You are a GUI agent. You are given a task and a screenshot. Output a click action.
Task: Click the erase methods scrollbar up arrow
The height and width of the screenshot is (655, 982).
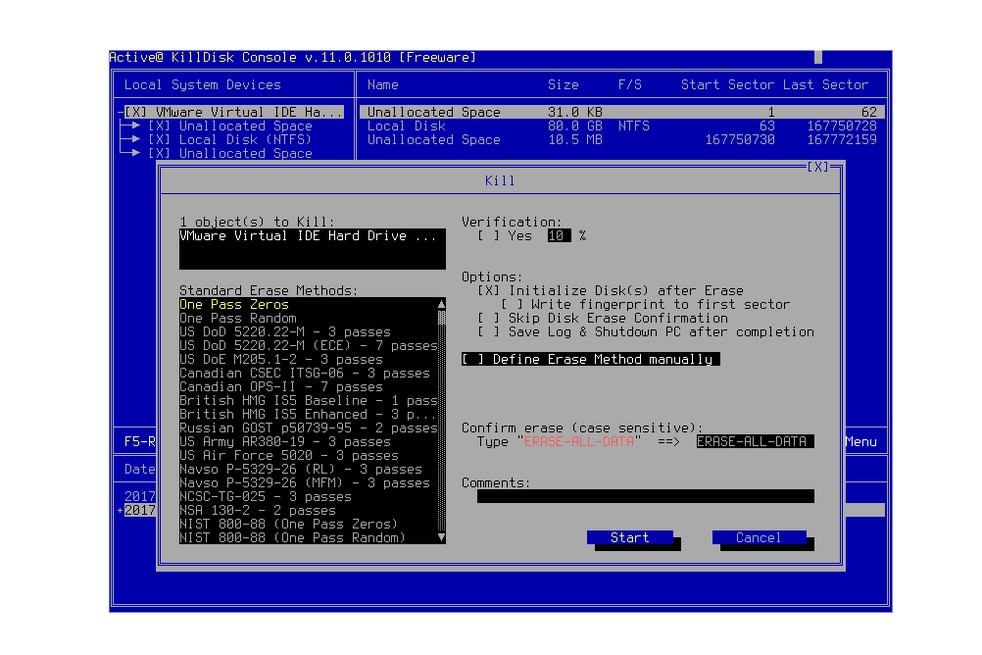coord(442,304)
